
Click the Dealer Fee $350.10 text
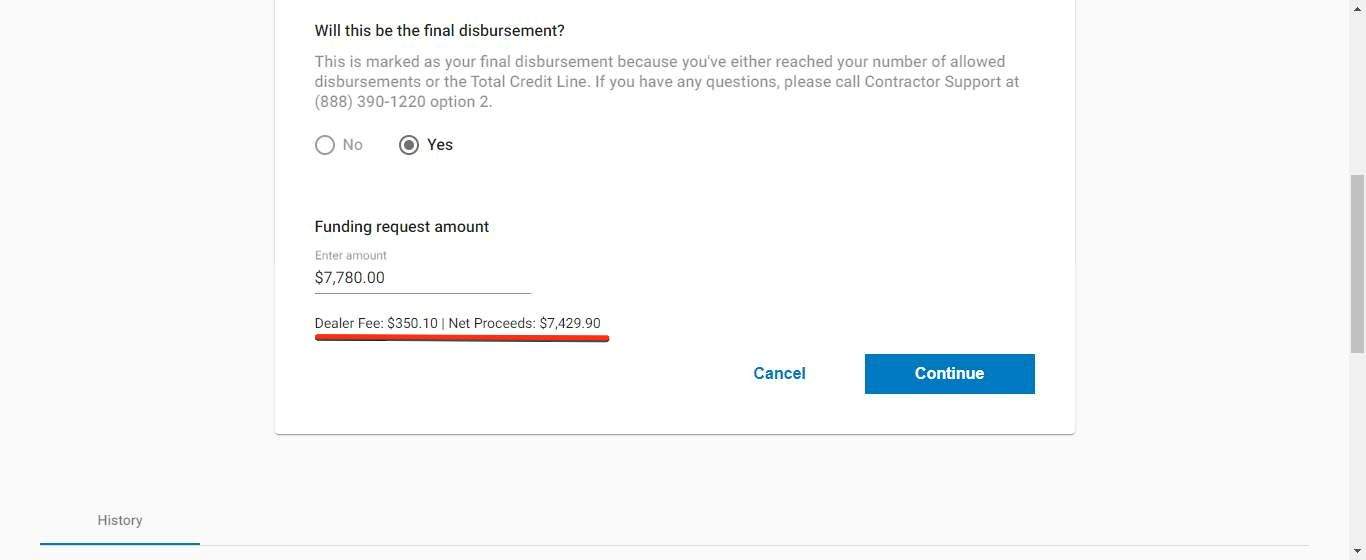coord(376,323)
